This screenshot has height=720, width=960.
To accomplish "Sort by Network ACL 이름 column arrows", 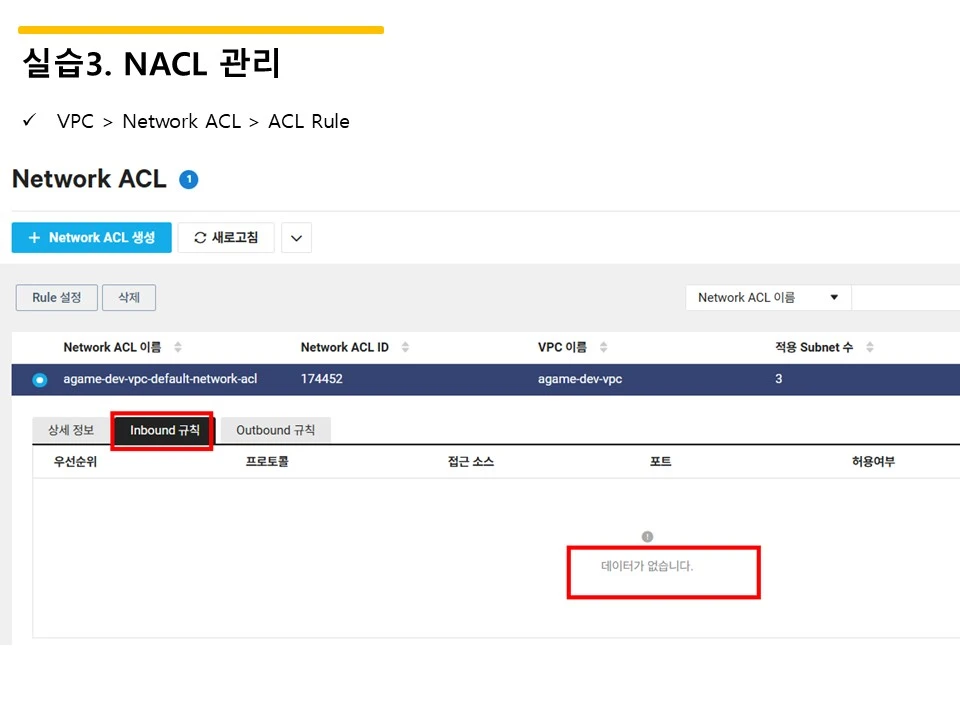I will point(178,347).
